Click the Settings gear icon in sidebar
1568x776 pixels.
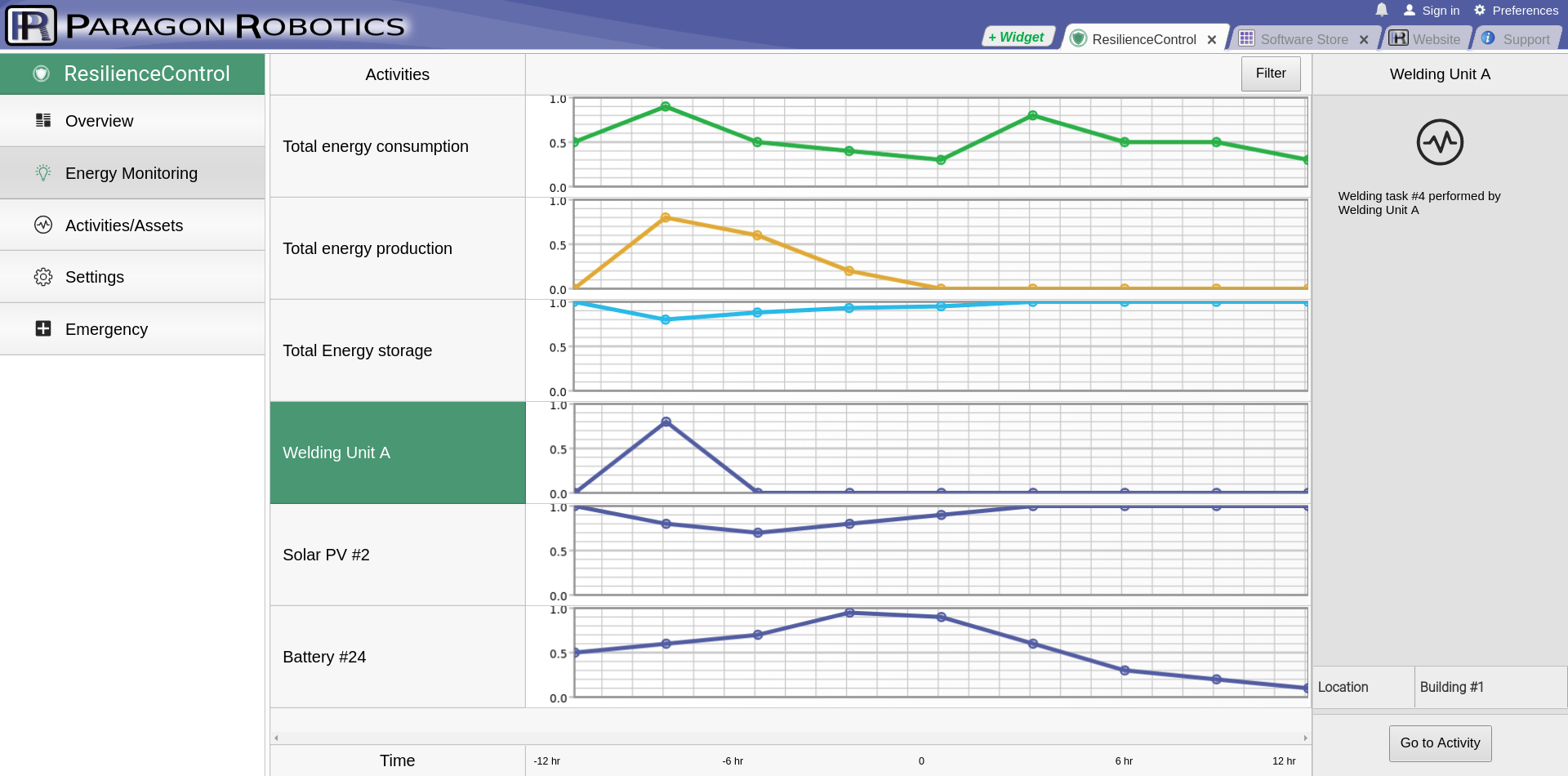[x=43, y=277]
